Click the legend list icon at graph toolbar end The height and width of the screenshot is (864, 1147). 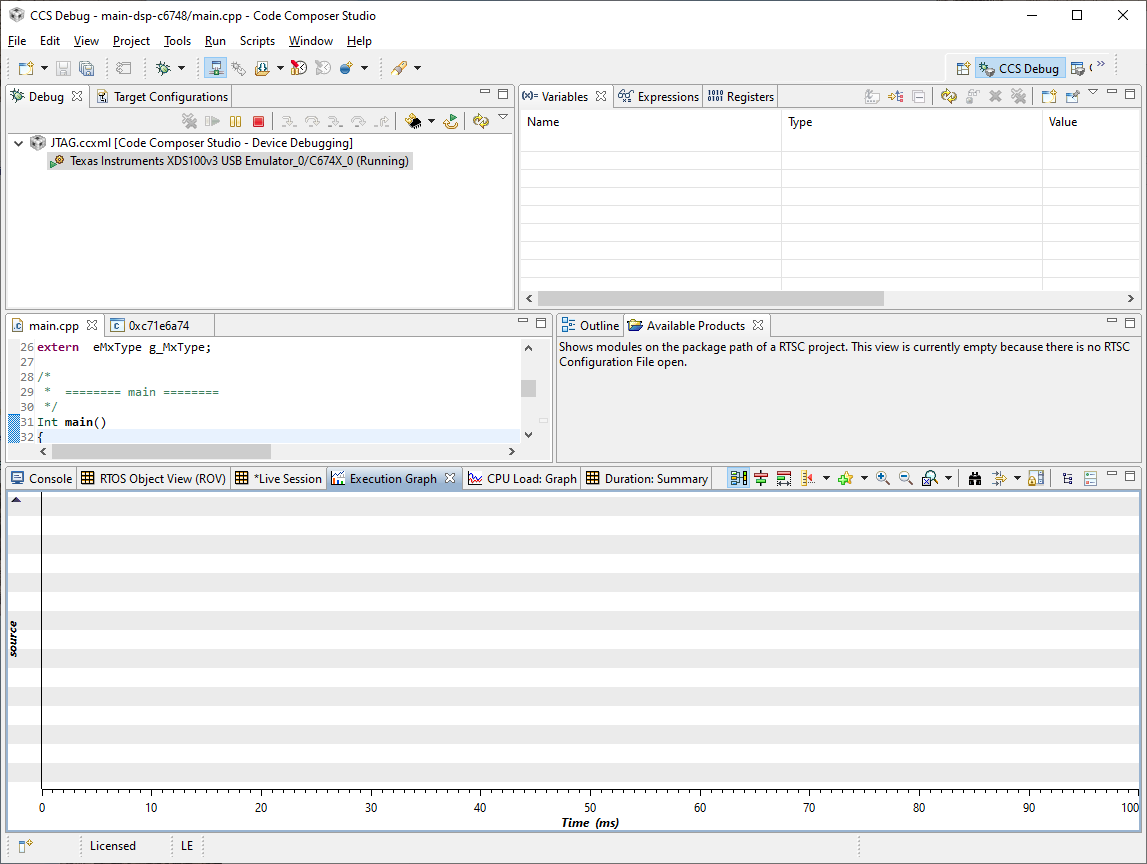(1091, 478)
